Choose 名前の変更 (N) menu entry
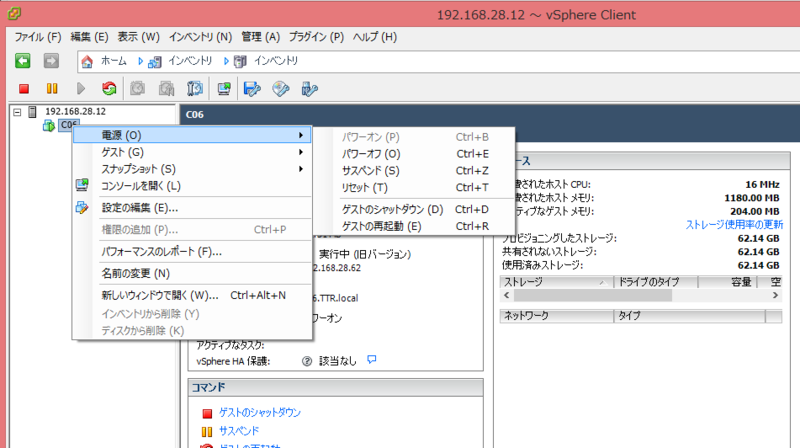 click(193, 273)
